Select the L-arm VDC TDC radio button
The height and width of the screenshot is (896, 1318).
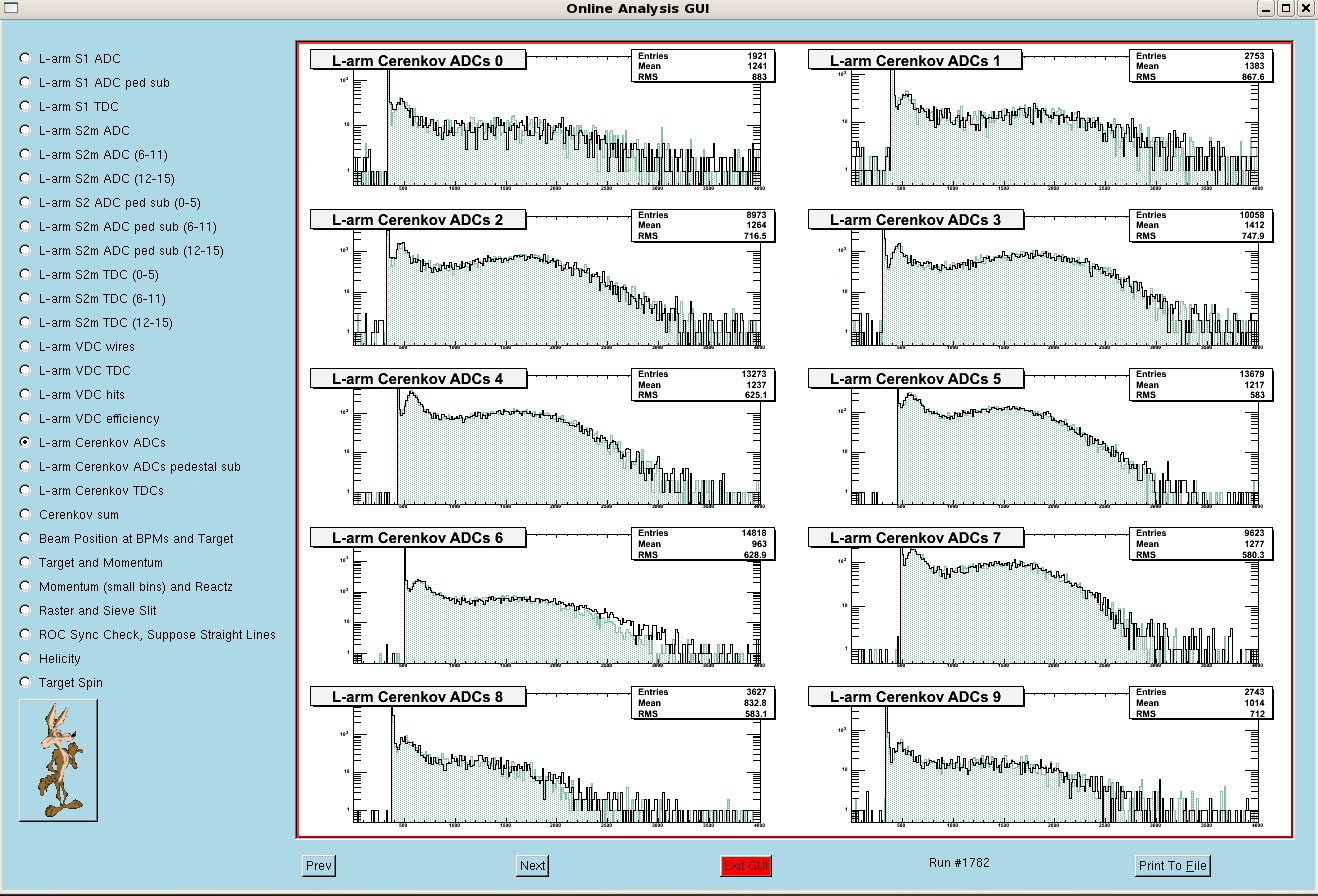tap(25, 371)
